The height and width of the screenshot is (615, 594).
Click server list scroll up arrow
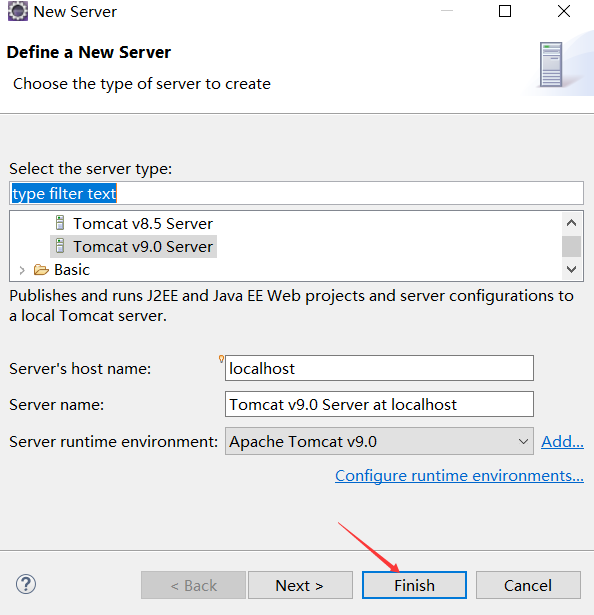pyautogui.click(x=571, y=223)
